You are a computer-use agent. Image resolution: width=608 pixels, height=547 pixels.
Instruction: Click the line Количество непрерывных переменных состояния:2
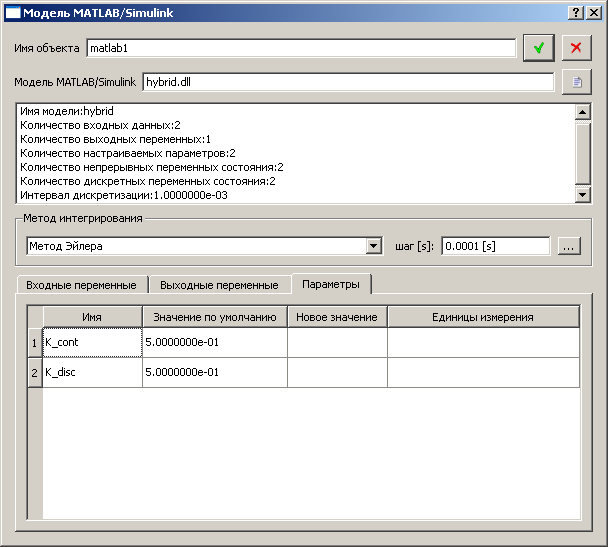(x=152, y=167)
